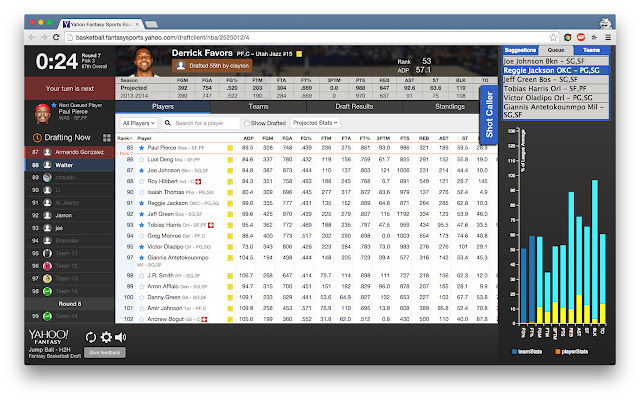This screenshot has width=640, height=400.
Task: Toggle queue star for Paul Pierce
Action: pos(142,148)
